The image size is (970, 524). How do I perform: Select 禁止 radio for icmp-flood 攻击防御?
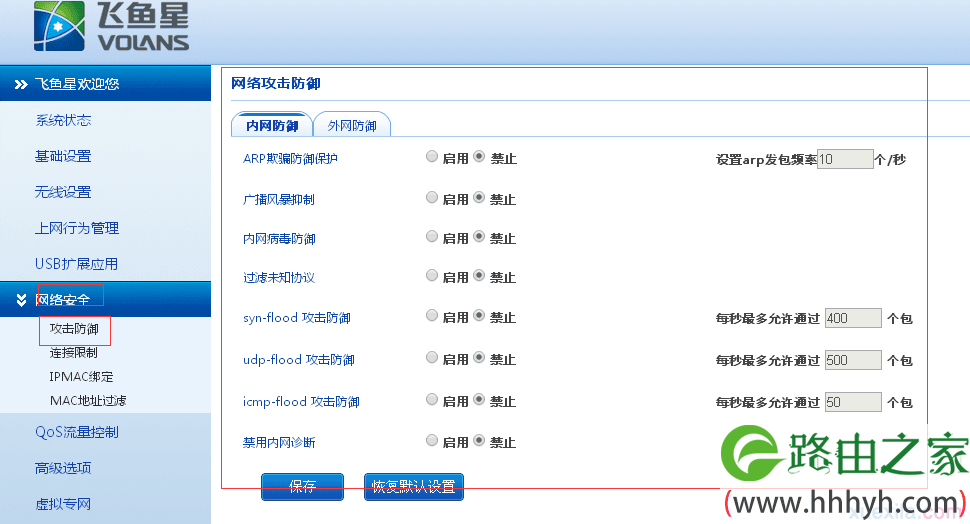[x=479, y=400]
